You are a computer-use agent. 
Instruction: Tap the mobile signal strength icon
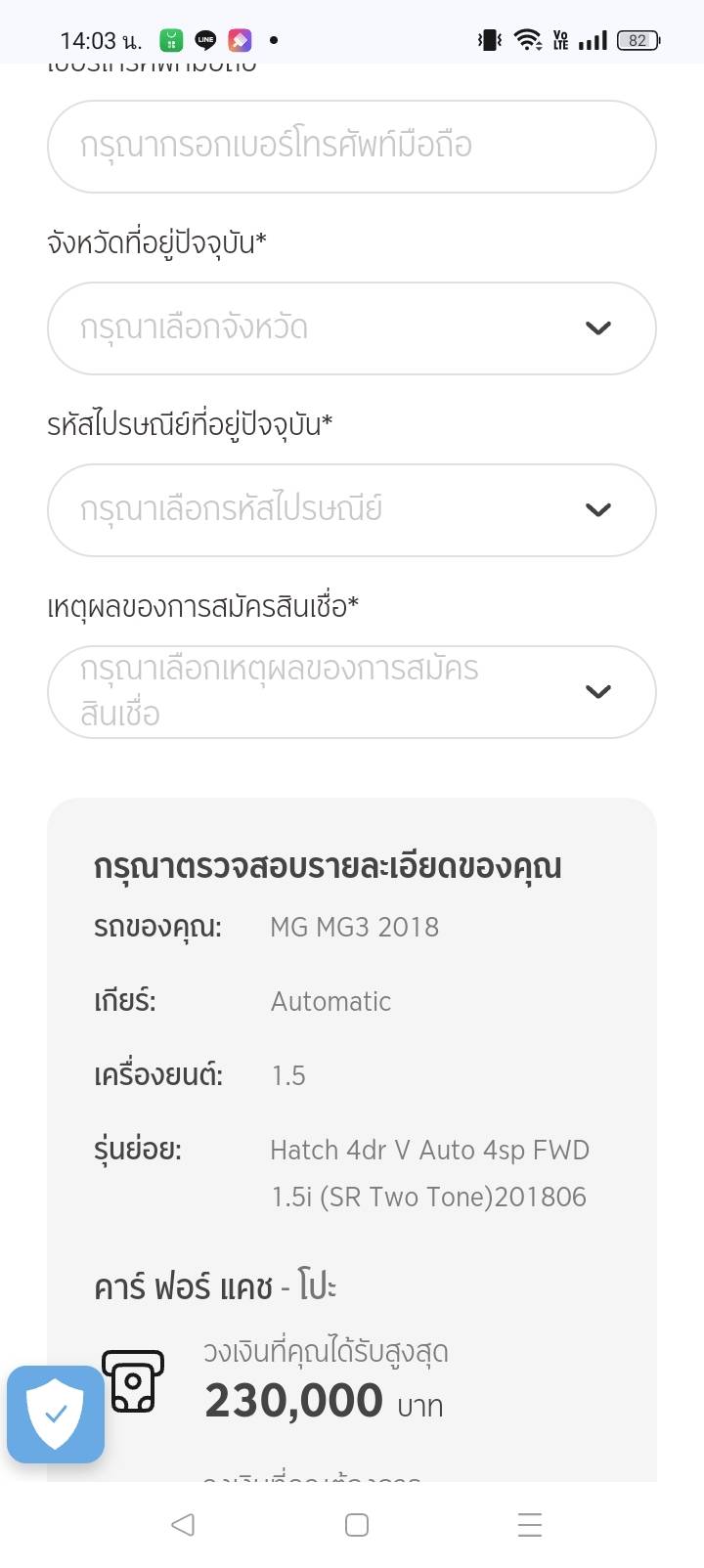593,40
